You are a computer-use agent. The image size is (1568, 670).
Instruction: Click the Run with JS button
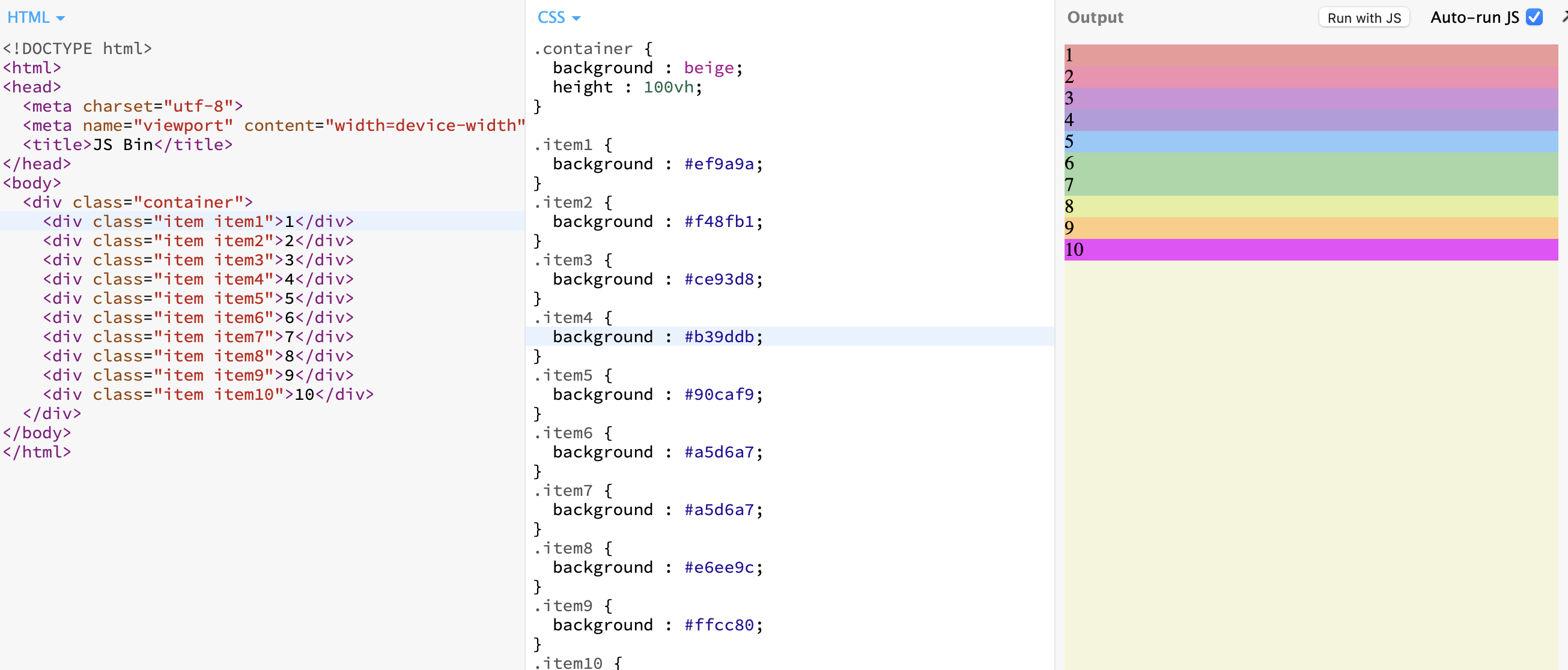pyautogui.click(x=1364, y=17)
